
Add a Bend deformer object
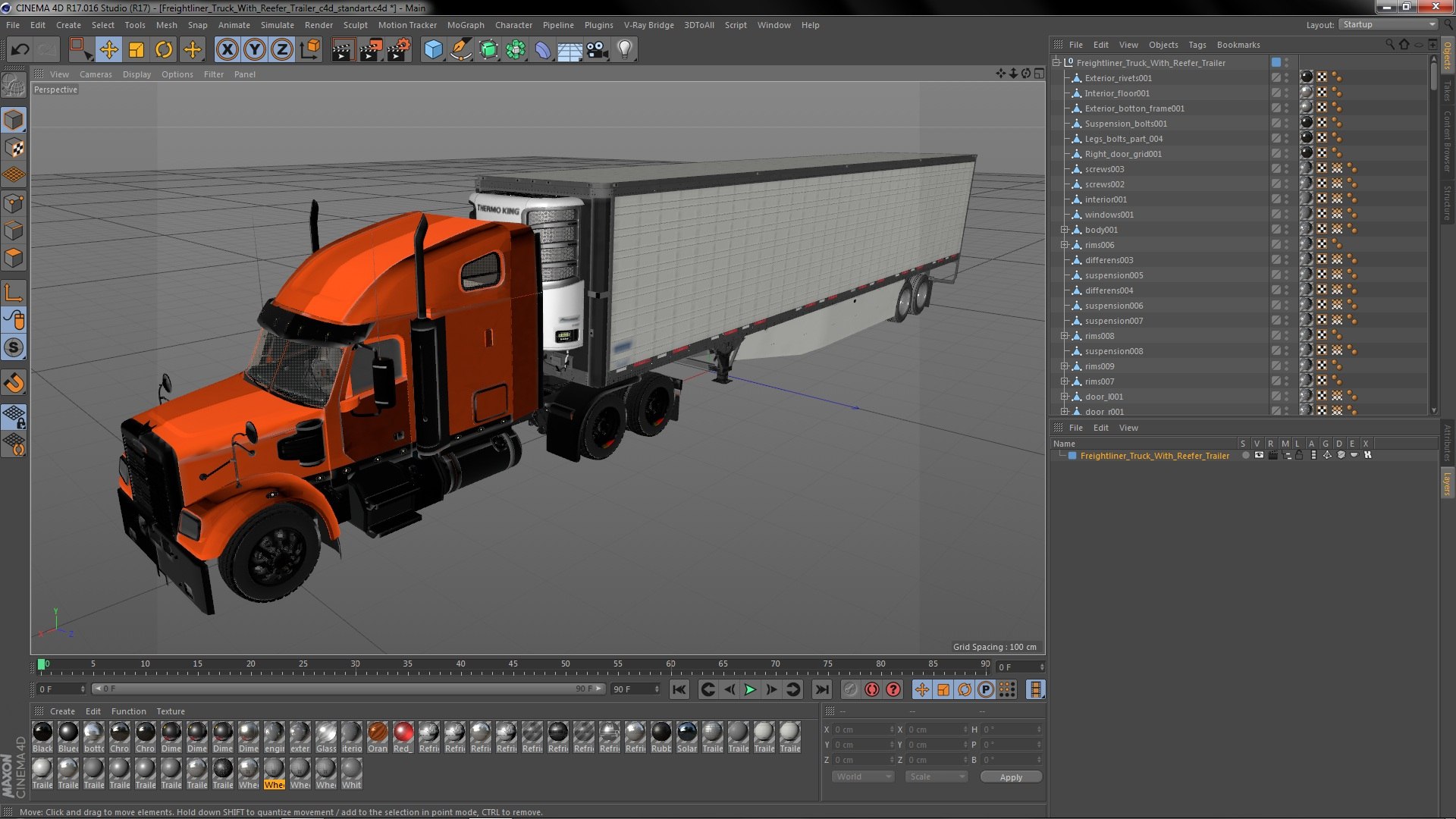pos(543,50)
